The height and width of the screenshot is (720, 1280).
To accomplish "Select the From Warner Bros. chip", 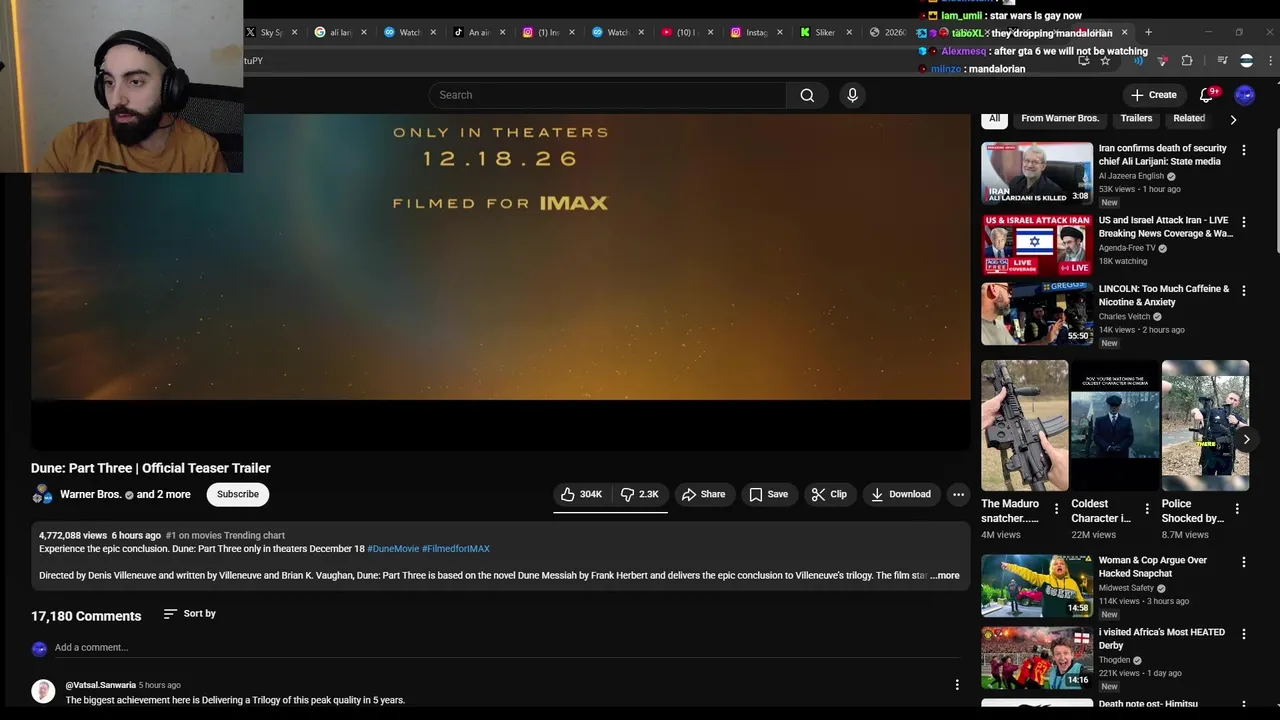I will pyautogui.click(x=1060, y=118).
